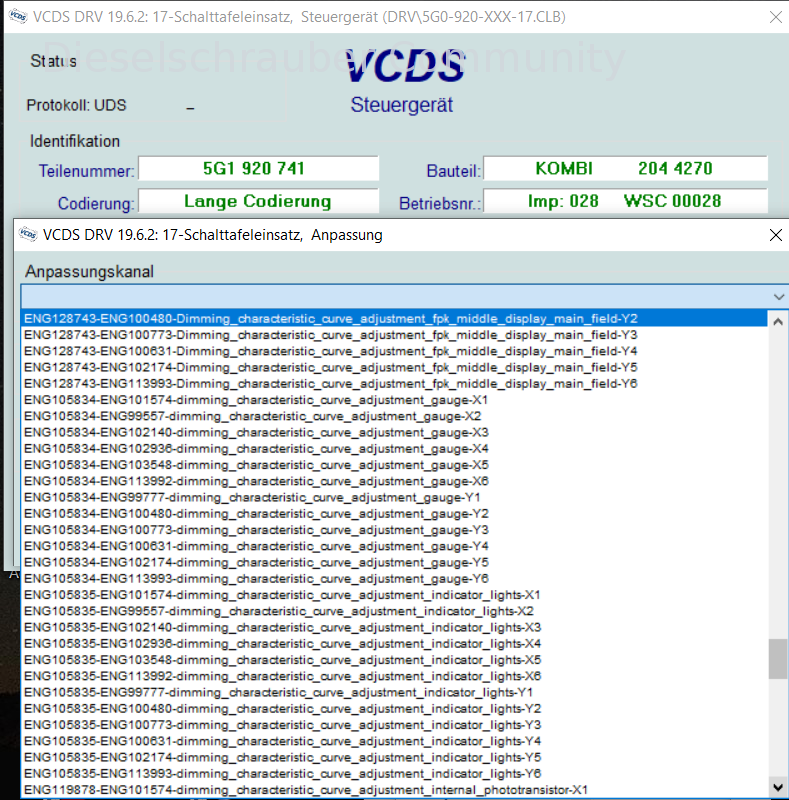Select dimming curve adjustment_gauge-Y6 entry
Screen dimensions: 789x800
pyautogui.click(x=394, y=579)
